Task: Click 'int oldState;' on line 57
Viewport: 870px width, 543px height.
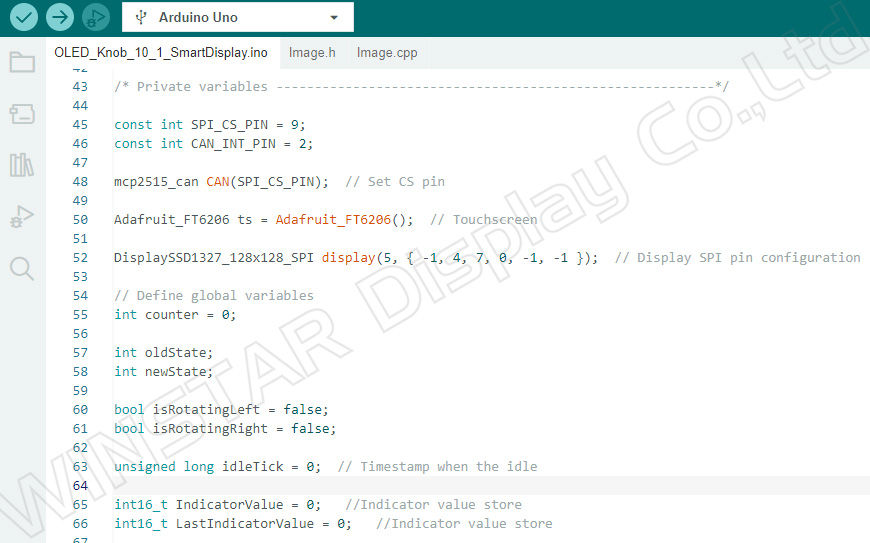Action: [164, 353]
